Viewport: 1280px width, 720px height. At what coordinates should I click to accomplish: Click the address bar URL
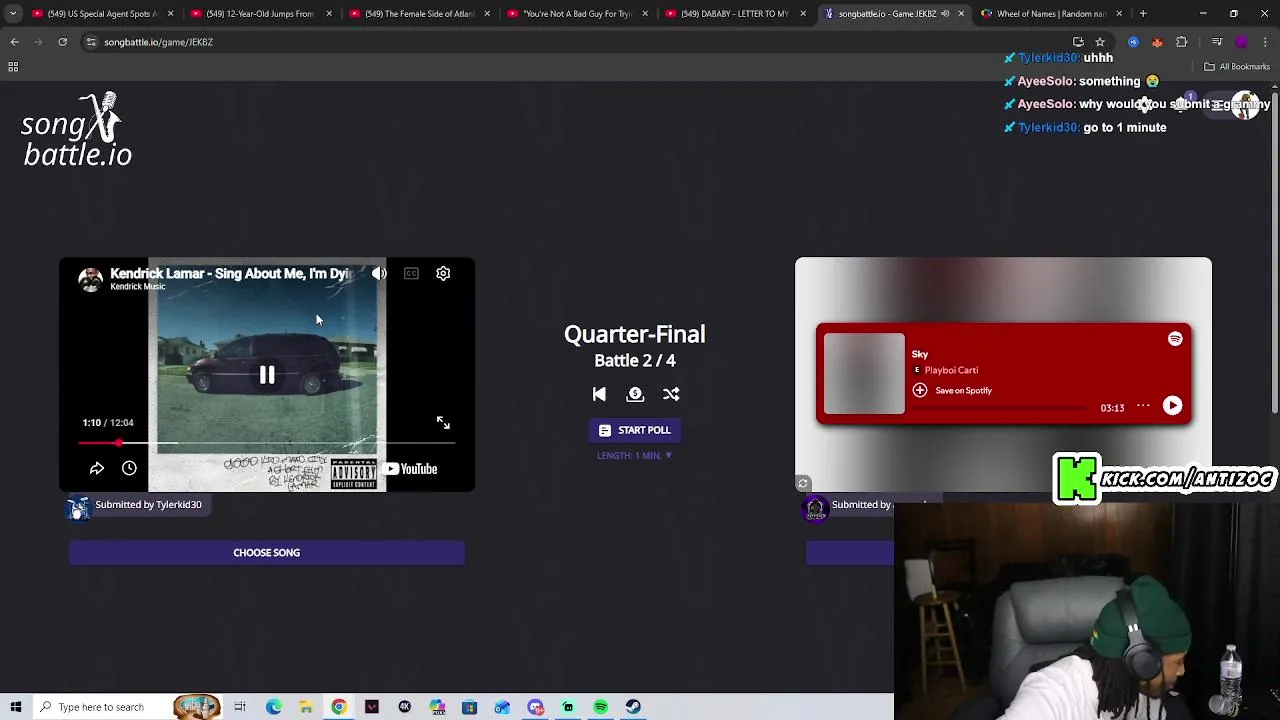(158, 42)
